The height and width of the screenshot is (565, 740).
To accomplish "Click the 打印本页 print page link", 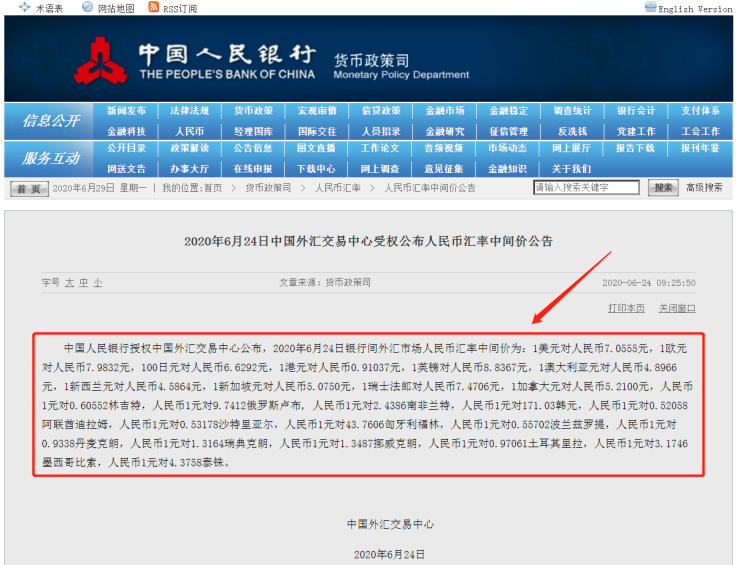I will [626, 308].
